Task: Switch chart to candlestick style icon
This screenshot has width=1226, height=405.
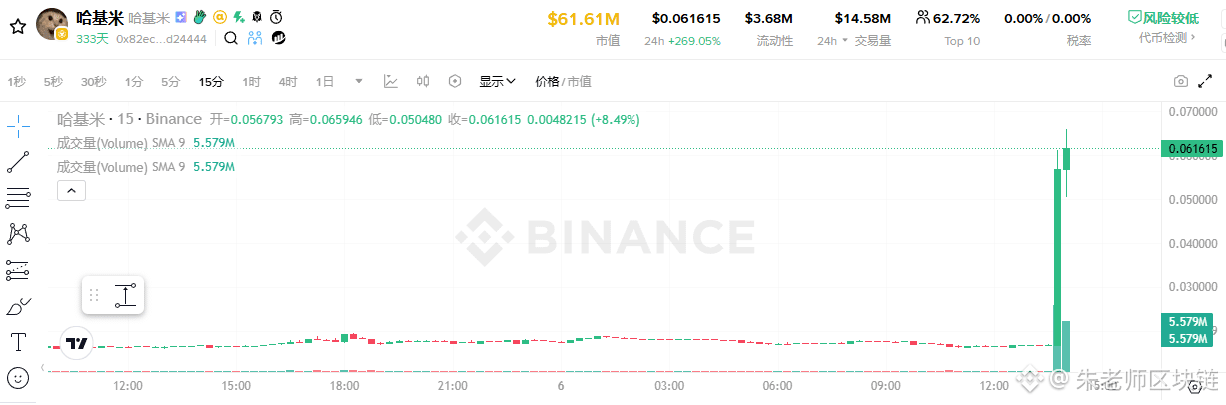Action: point(423,82)
